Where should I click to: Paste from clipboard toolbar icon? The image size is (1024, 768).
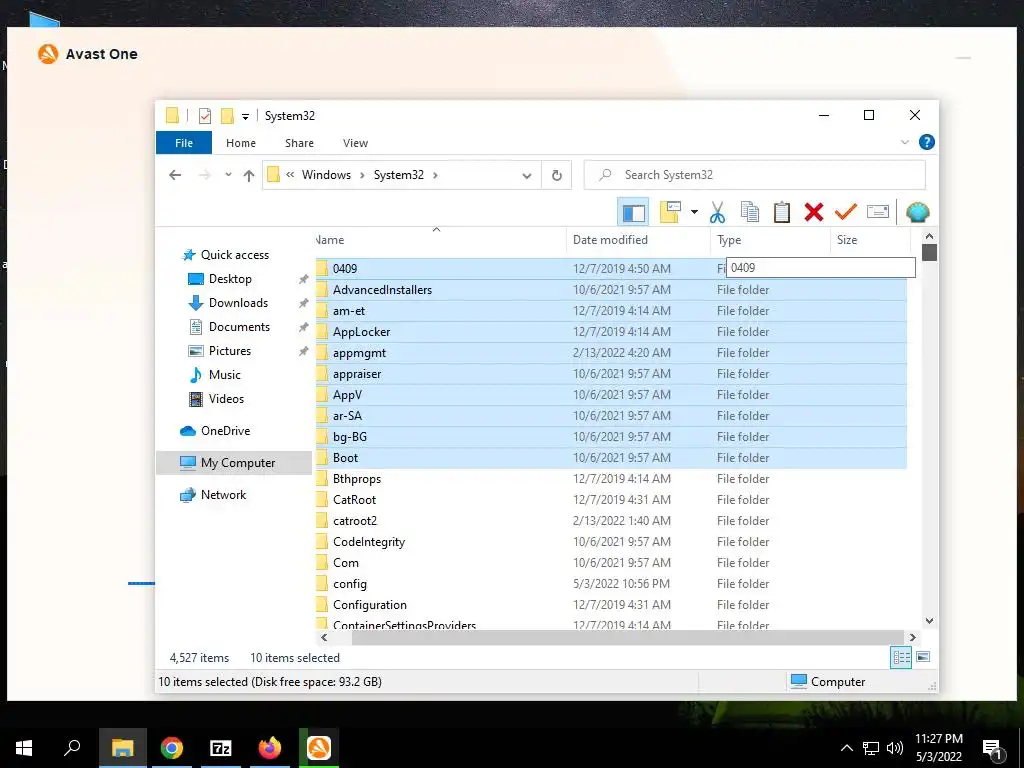(782, 212)
